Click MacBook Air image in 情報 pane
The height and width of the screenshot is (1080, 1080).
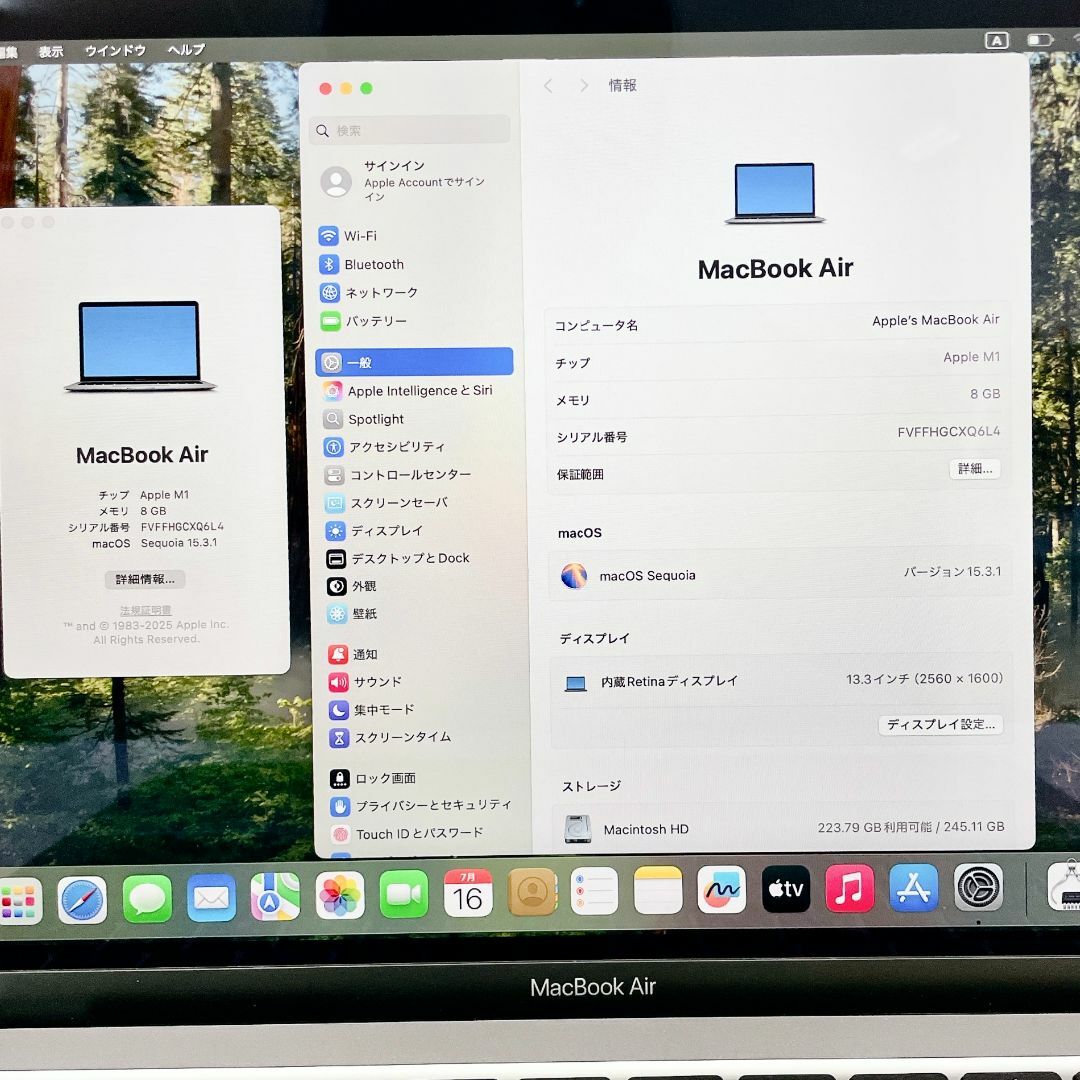[x=775, y=194]
